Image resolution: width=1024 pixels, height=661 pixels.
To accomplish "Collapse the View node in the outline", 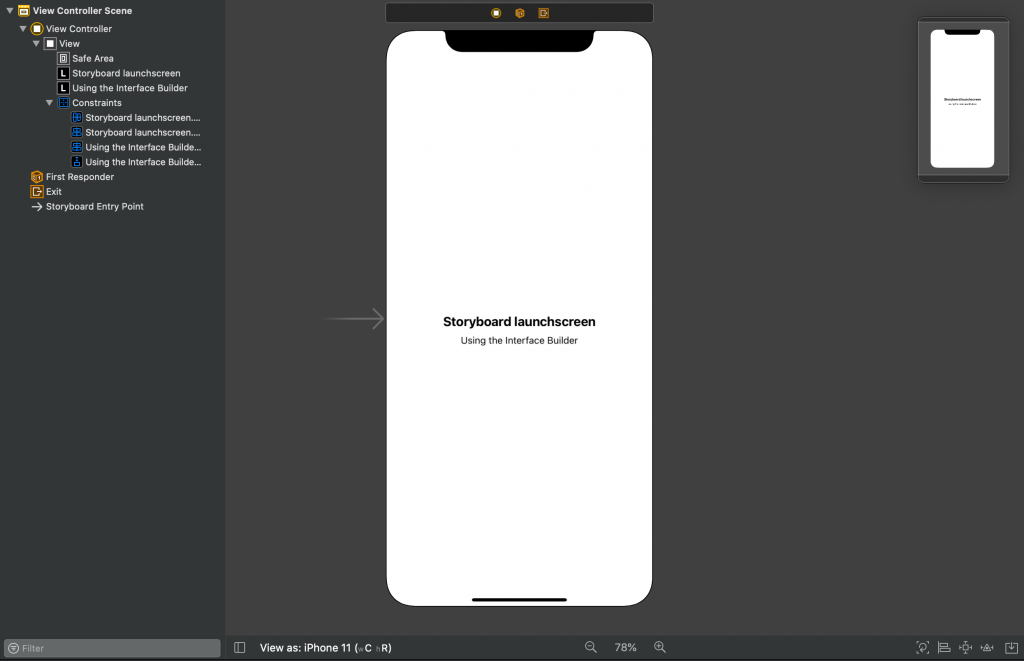I will pos(37,44).
